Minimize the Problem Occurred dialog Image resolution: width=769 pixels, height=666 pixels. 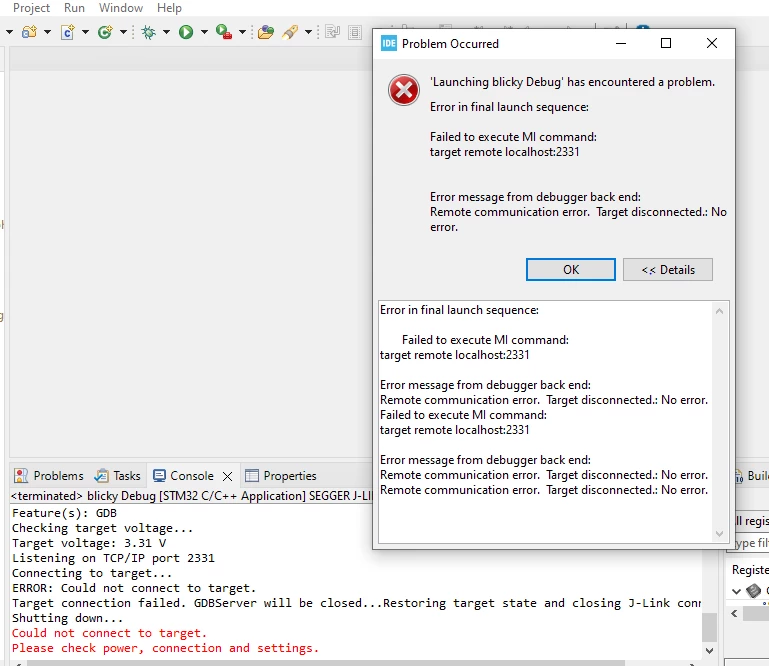(620, 43)
